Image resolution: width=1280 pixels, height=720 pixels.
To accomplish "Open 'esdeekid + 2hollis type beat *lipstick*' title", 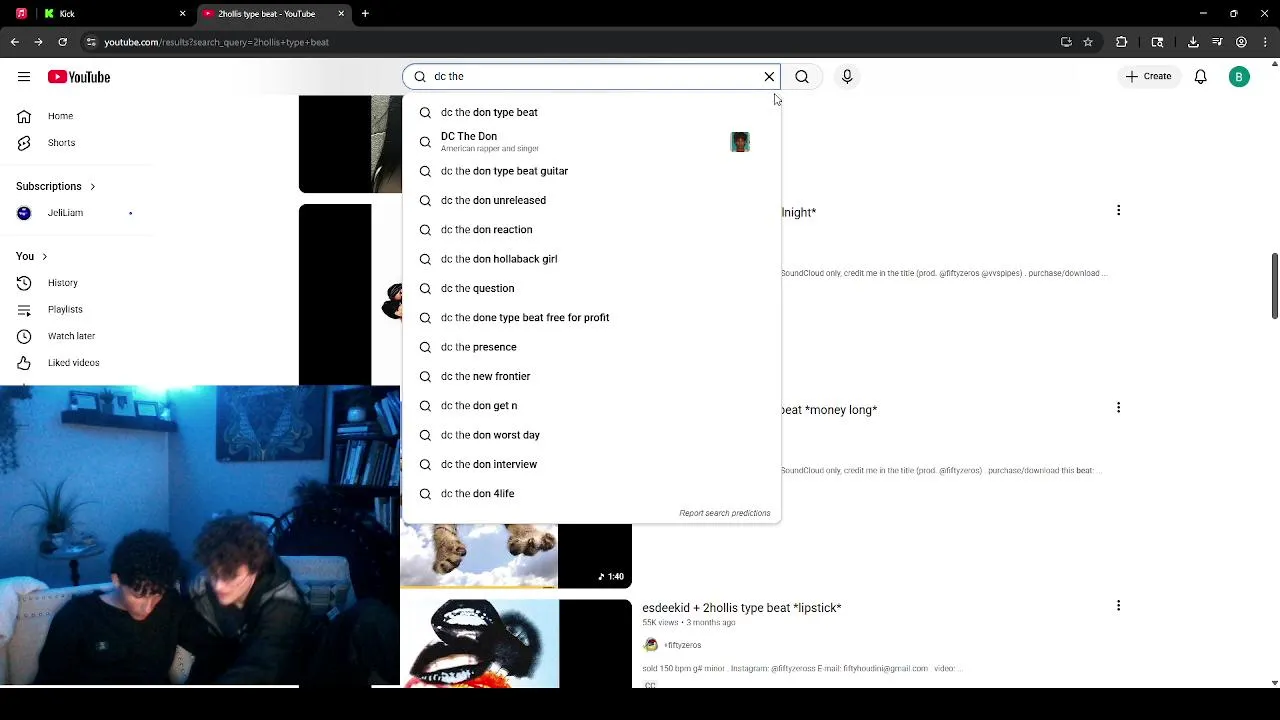I will pos(741,608).
